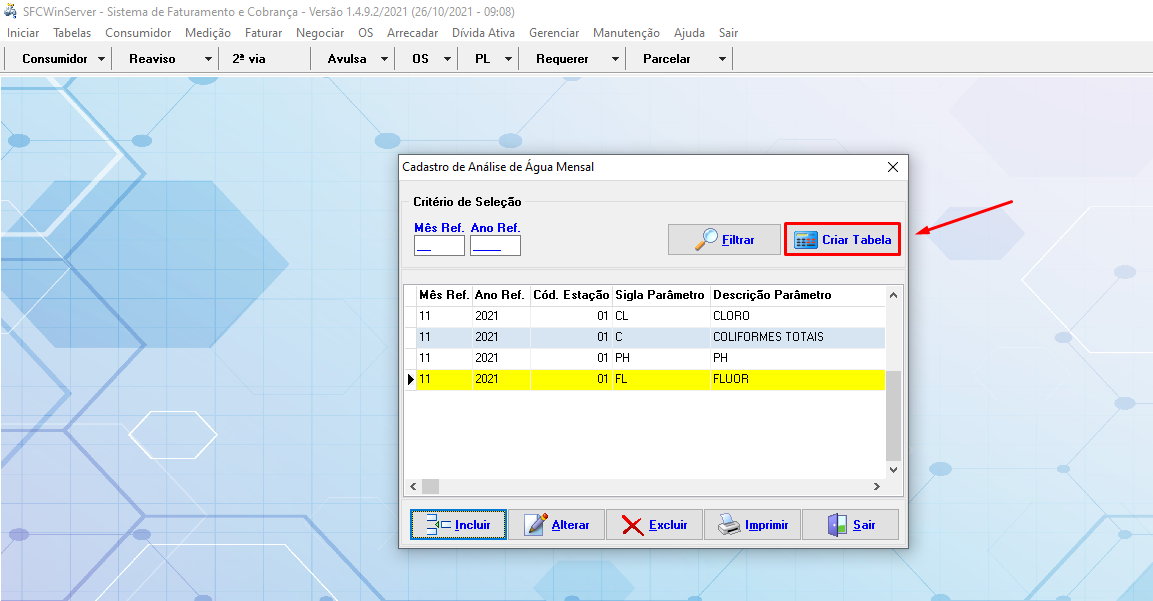Screen dimensions: 1153x601
Task: Open the Reaviso dropdown arrow
Action: (x=208, y=59)
